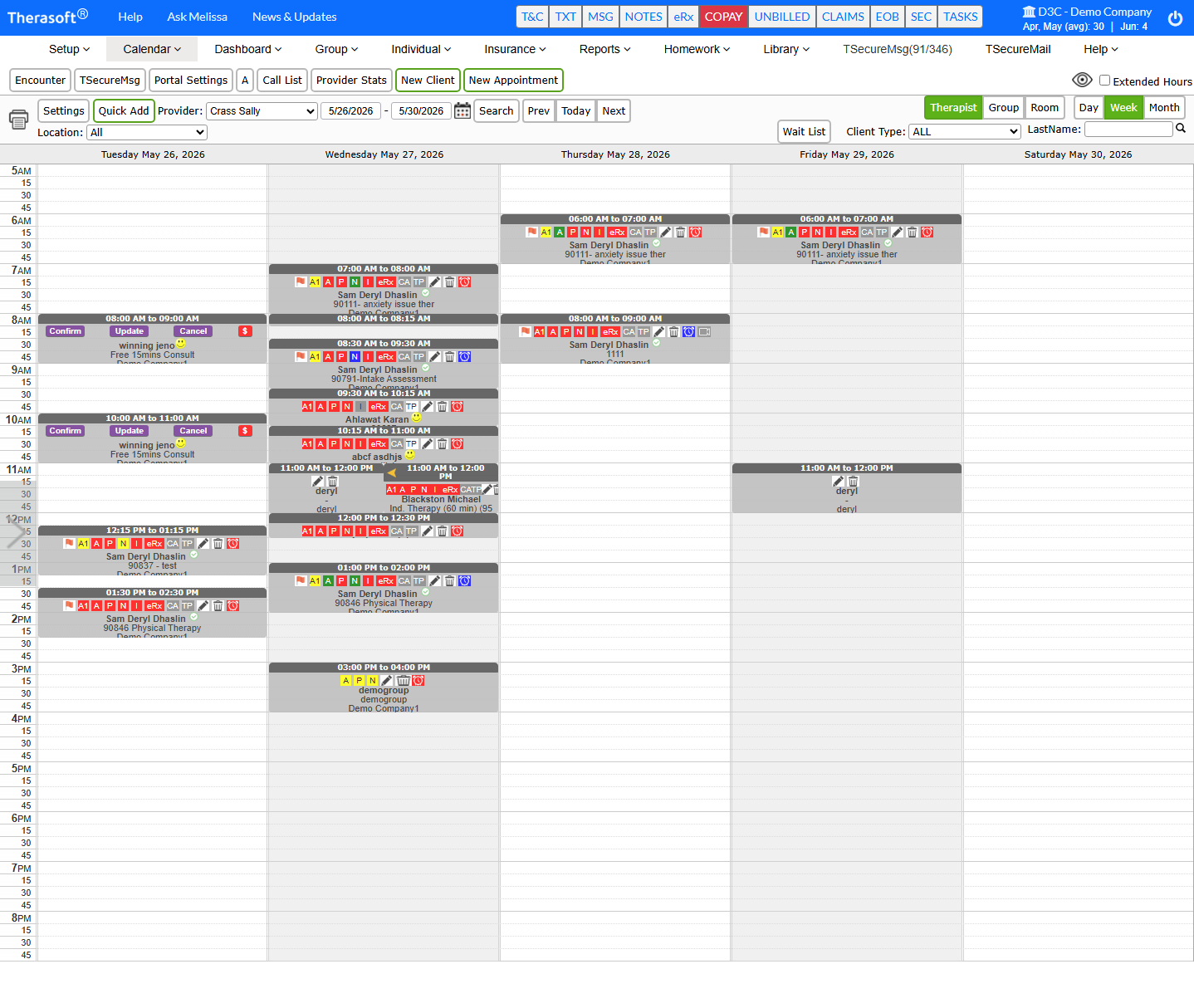Edit pencil on Tuesday 12:15 PM appointment

point(203,544)
